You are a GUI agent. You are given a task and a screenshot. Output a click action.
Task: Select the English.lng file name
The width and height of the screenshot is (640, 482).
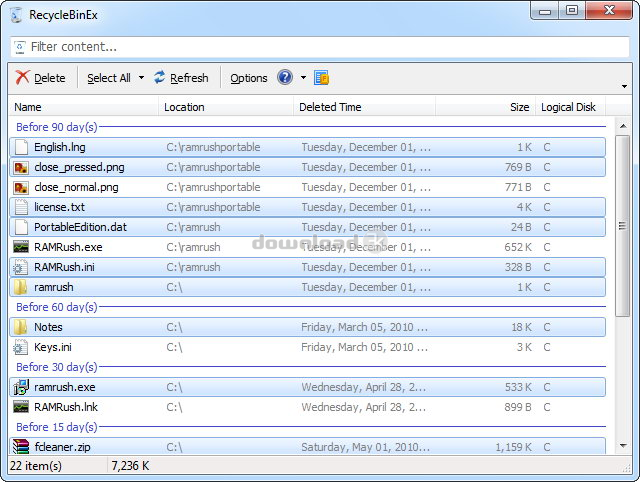point(60,147)
